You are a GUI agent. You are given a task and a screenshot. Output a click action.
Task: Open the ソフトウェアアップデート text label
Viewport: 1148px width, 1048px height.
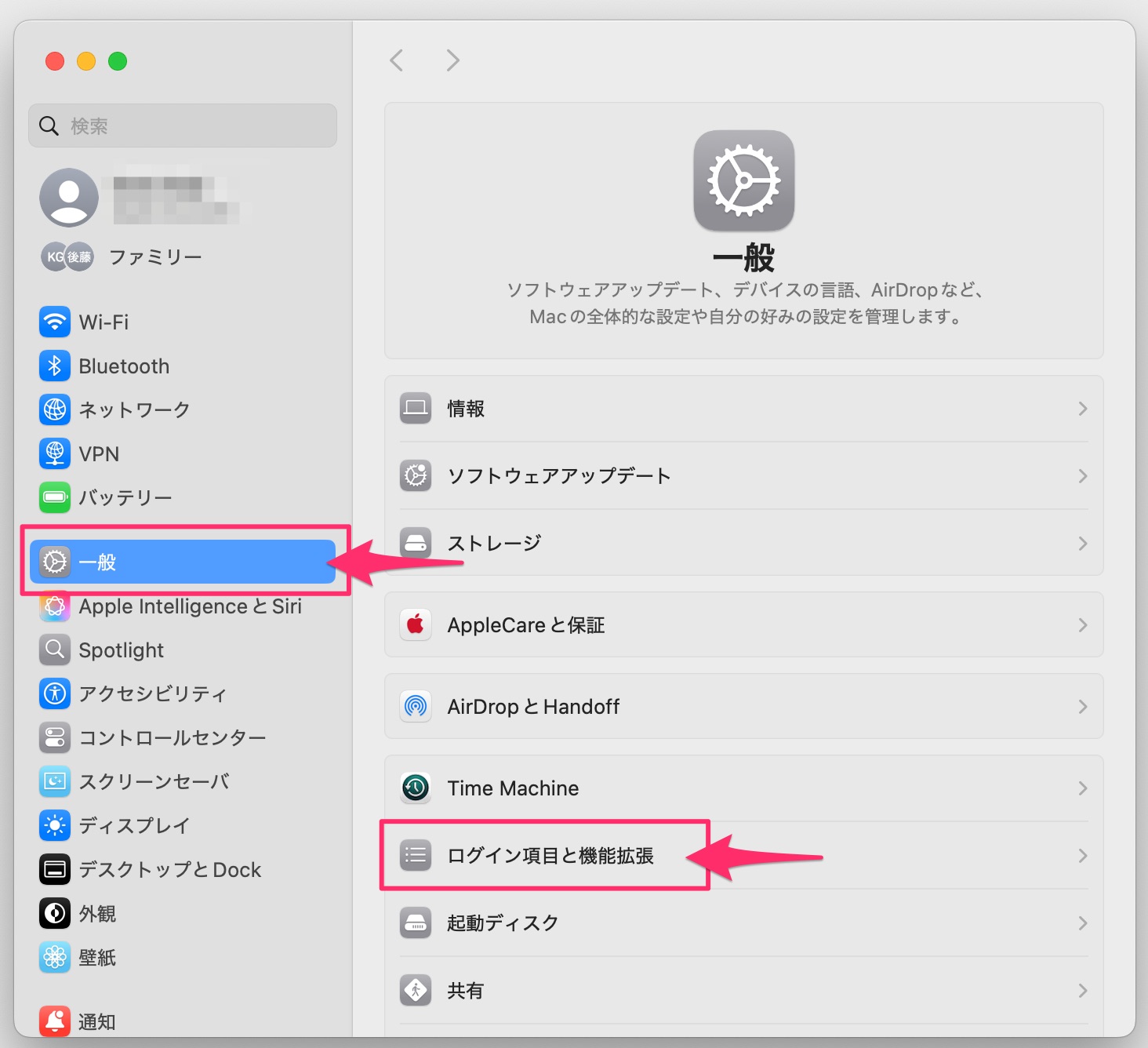tap(559, 476)
